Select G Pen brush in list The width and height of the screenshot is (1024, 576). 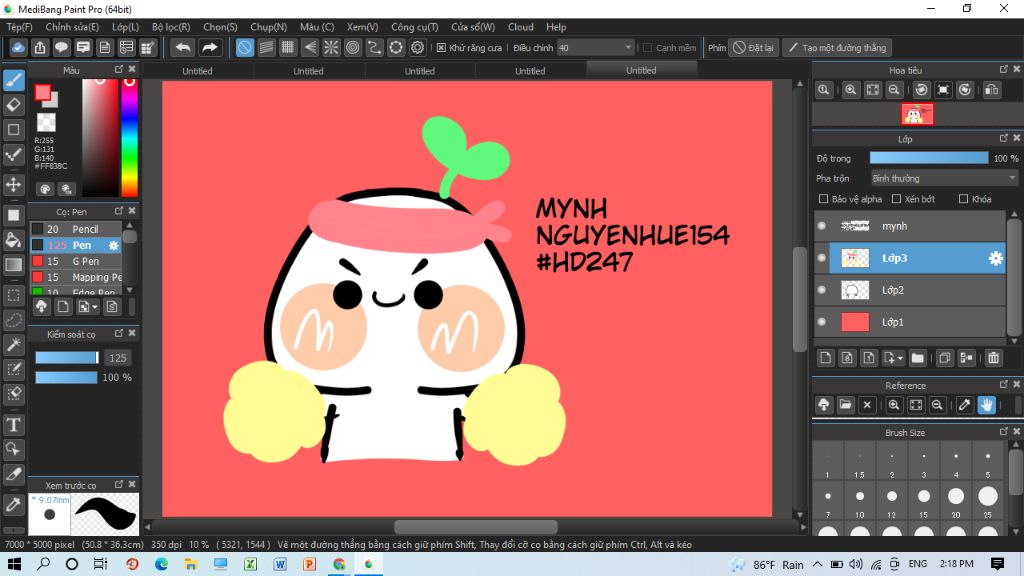(76, 261)
